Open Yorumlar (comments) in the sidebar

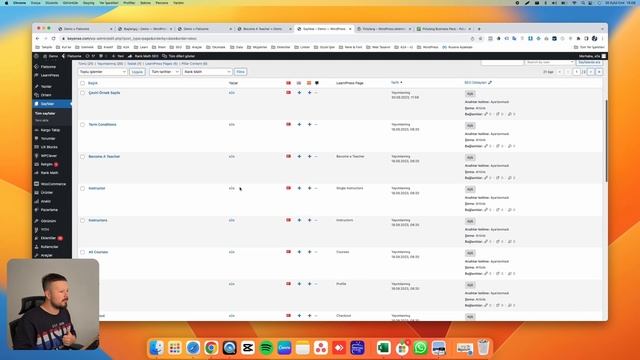48,139
